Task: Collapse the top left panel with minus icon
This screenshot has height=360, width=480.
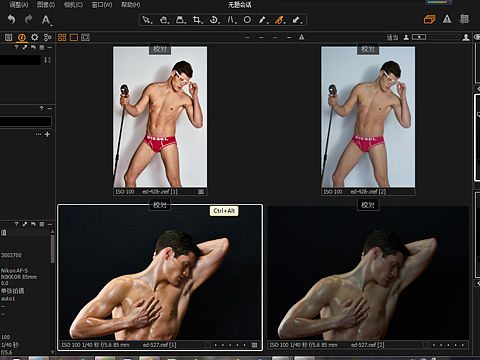Action: tap(50, 48)
